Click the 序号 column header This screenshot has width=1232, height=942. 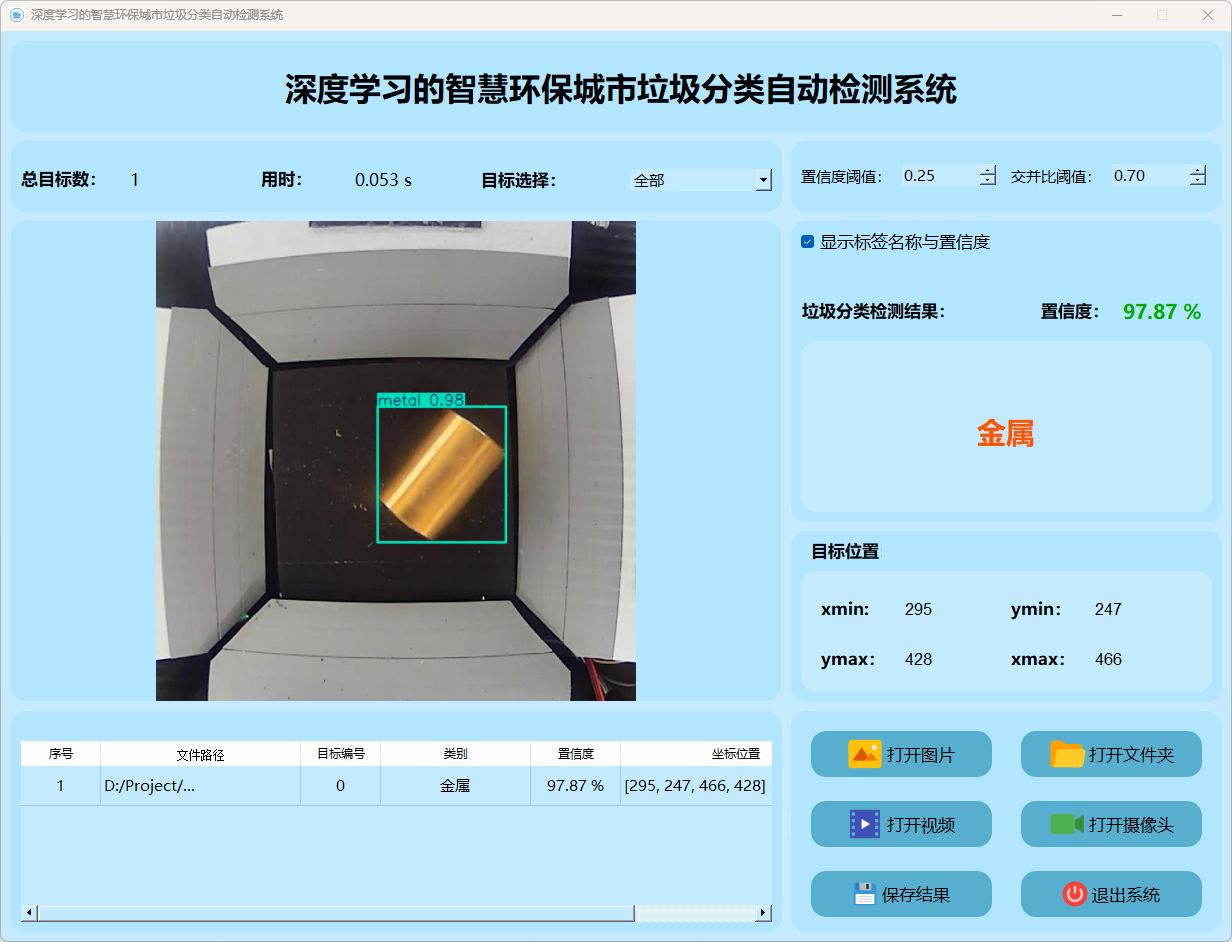click(x=61, y=754)
